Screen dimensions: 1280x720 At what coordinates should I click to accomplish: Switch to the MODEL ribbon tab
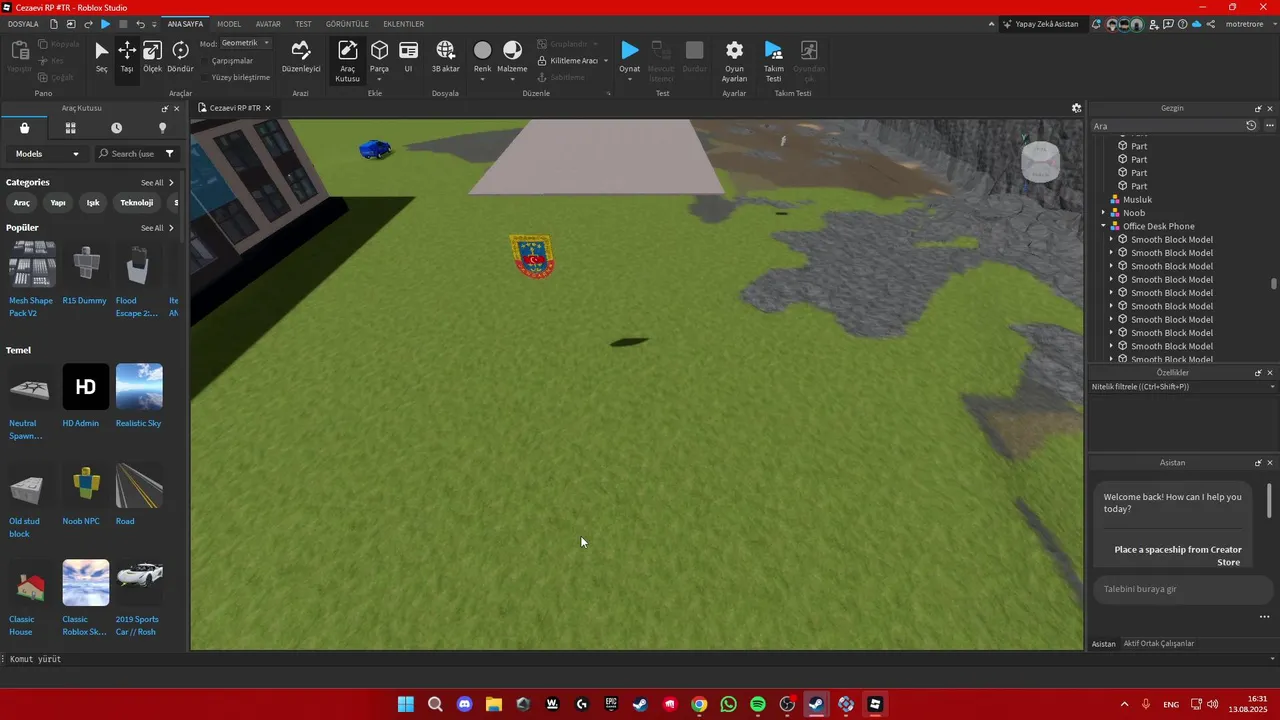[229, 24]
